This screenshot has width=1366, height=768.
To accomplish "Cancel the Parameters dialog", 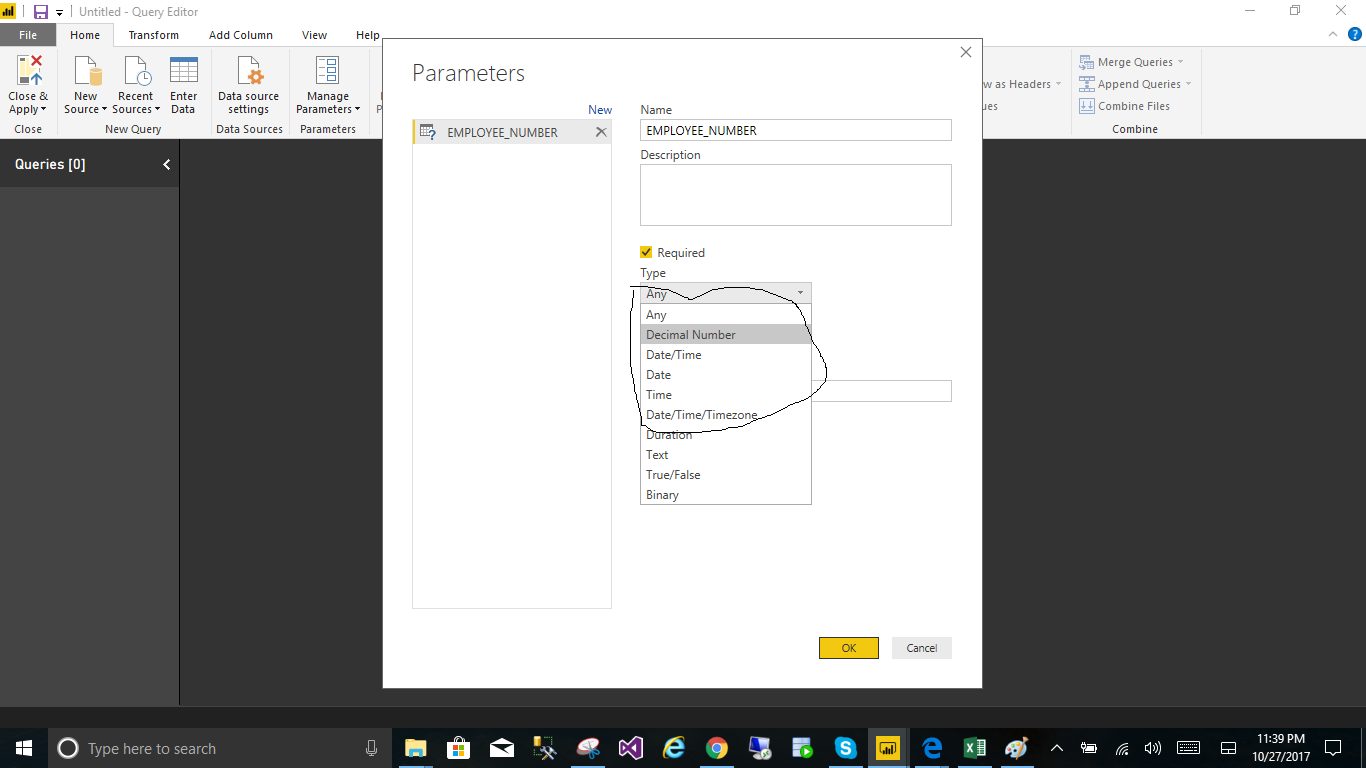I will (x=921, y=648).
